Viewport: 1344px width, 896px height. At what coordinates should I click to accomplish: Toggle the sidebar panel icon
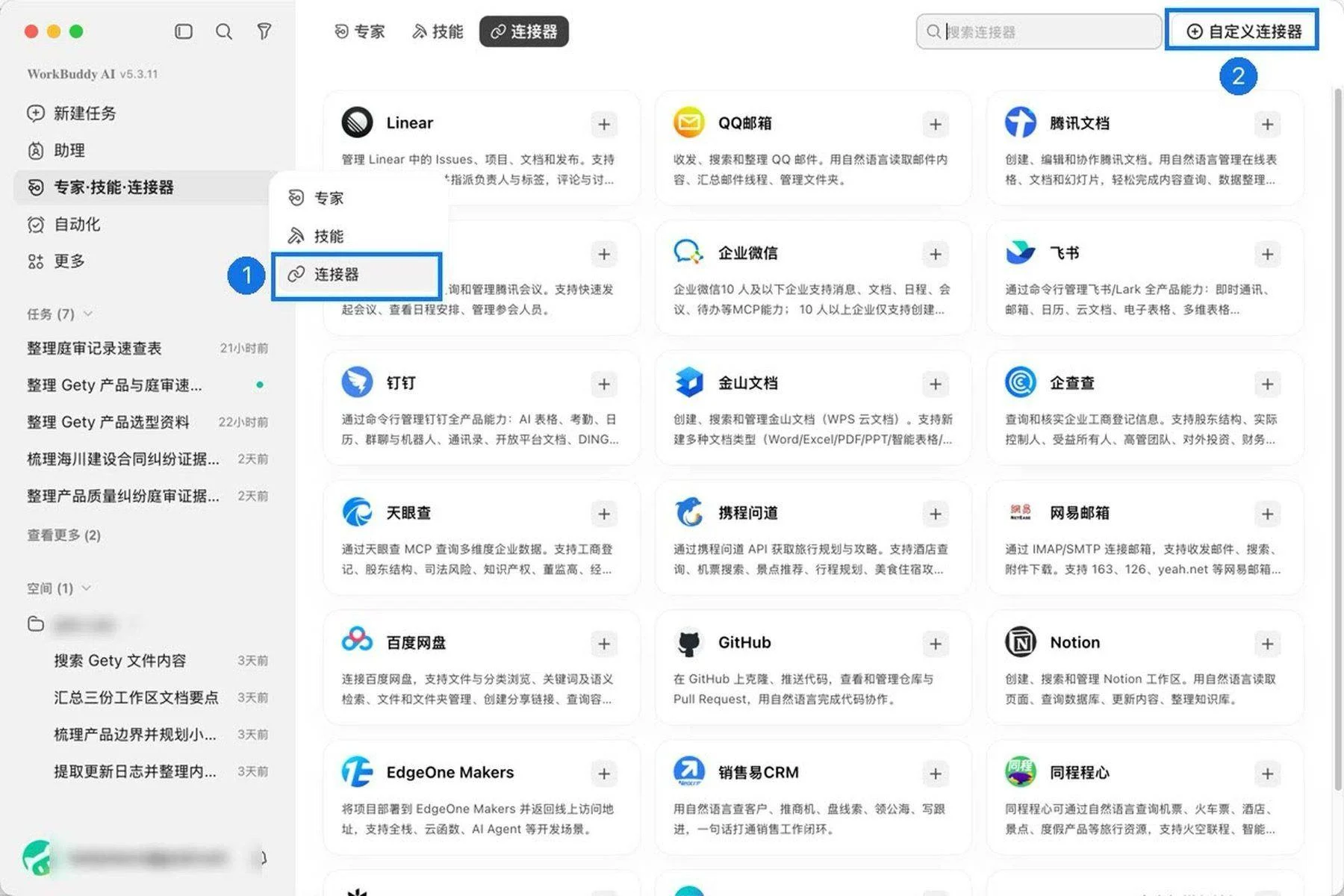pos(184,31)
